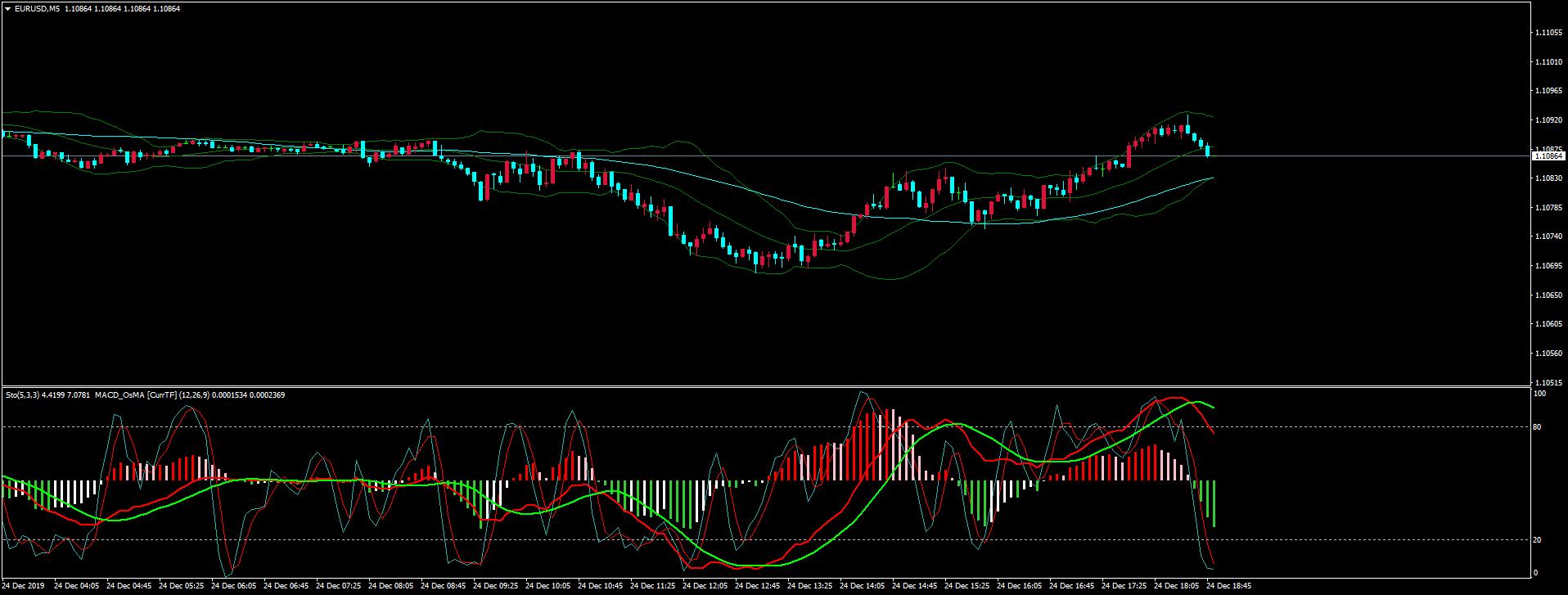Viewport: 1568px width, 595px height.
Task: Click the 1.10830 price axis label
Action: click(1549, 178)
